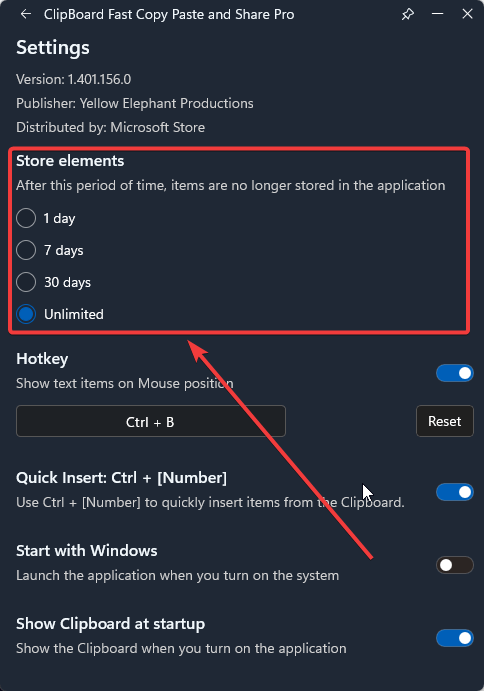
Task: Pin the window with the pushpin icon
Action: click(x=408, y=15)
